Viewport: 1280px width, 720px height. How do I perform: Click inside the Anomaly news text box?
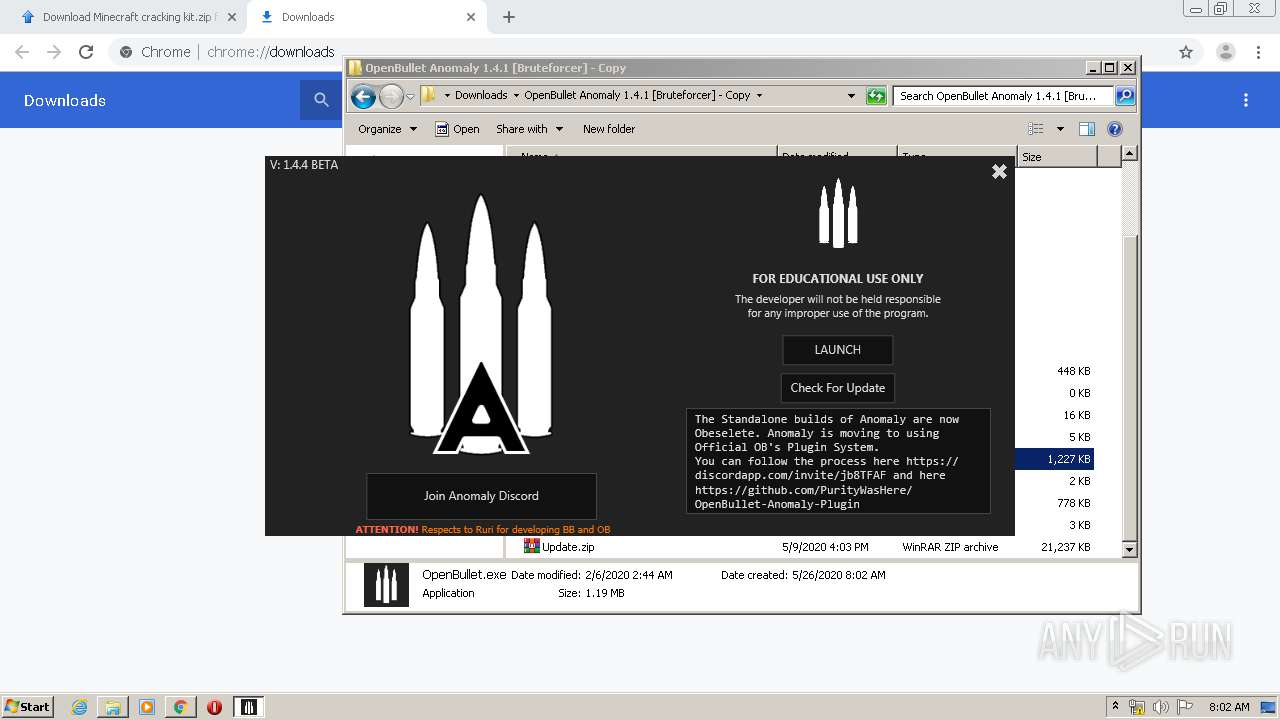[838, 461]
